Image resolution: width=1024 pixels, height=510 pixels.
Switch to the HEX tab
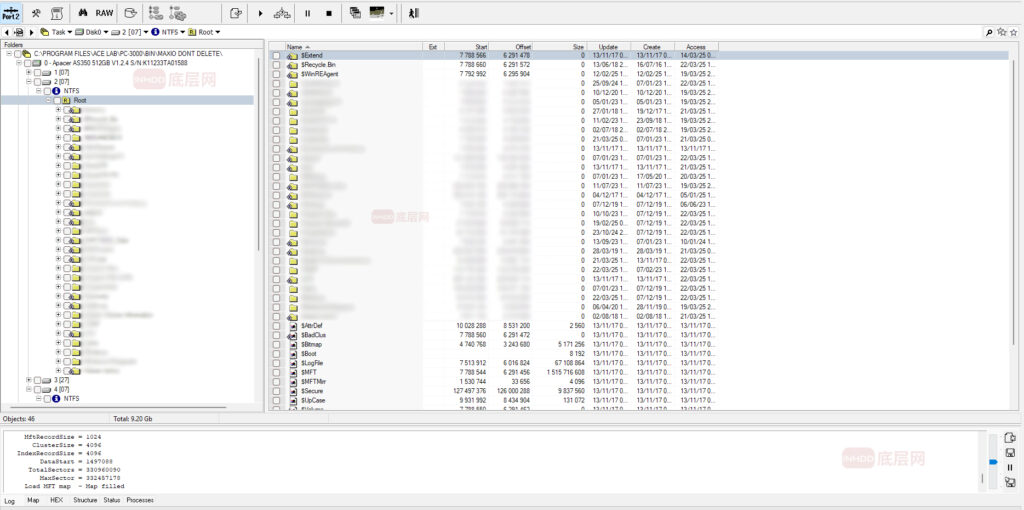pos(56,500)
